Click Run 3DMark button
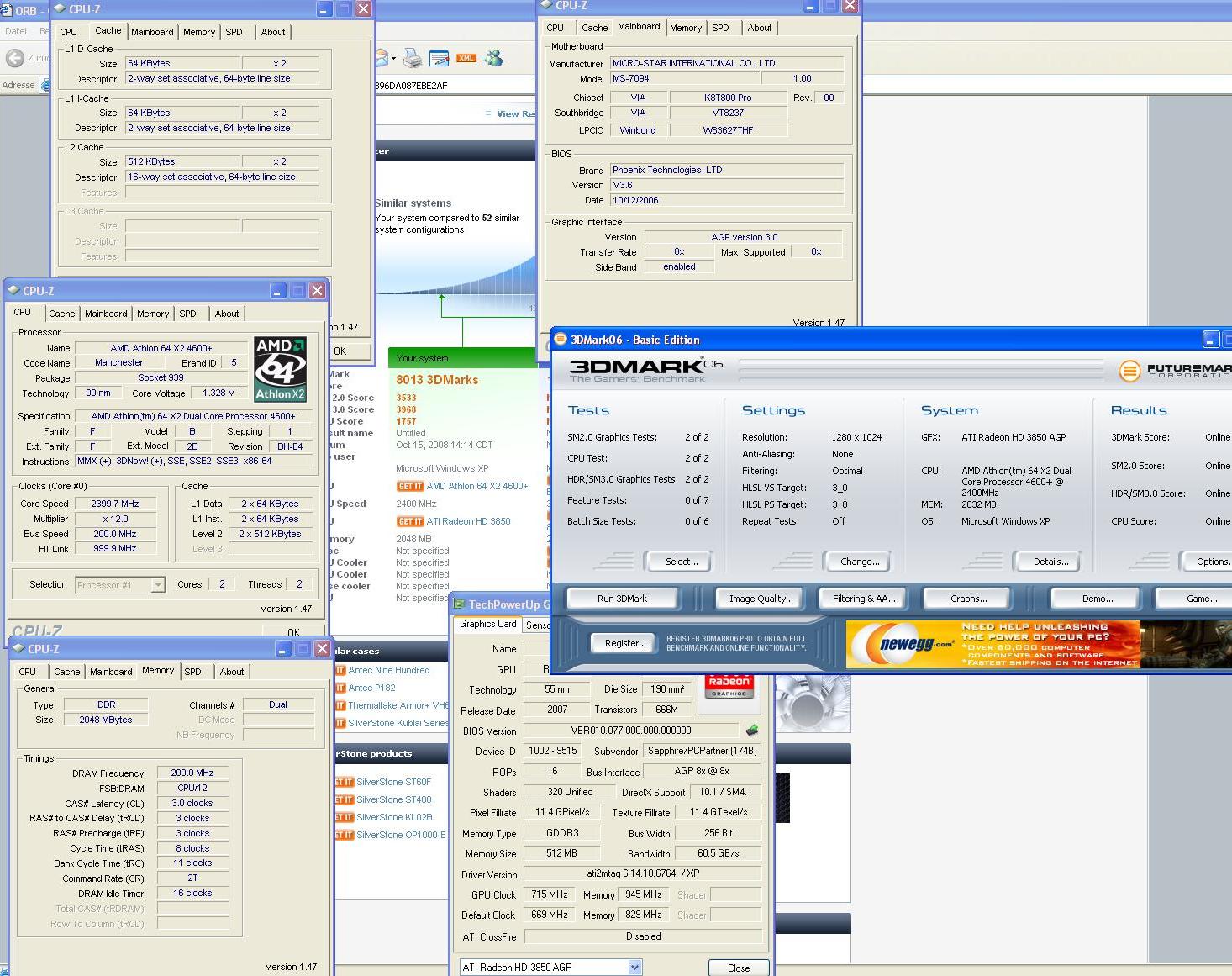Image resolution: width=1232 pixels, height=976 pixels. [x=622, y=599]
